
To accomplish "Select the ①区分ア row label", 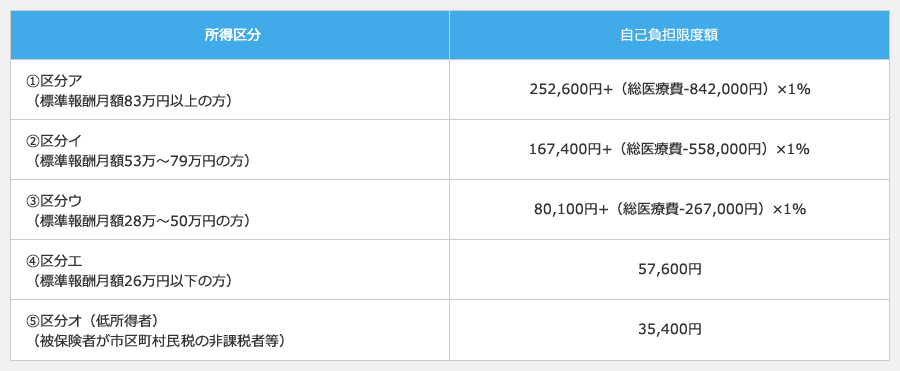I will (x=50, y=79).
